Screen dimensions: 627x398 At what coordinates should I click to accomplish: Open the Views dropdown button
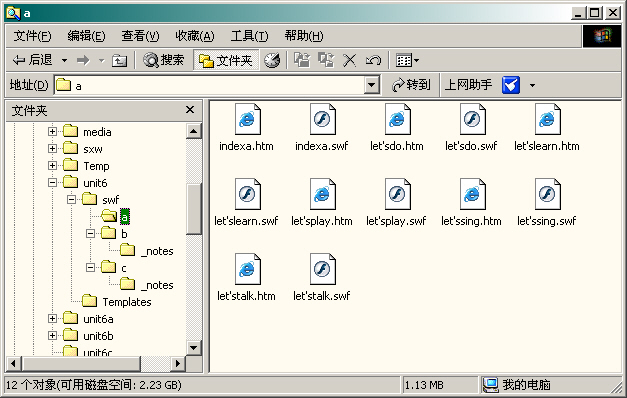(x=407, y=60)
